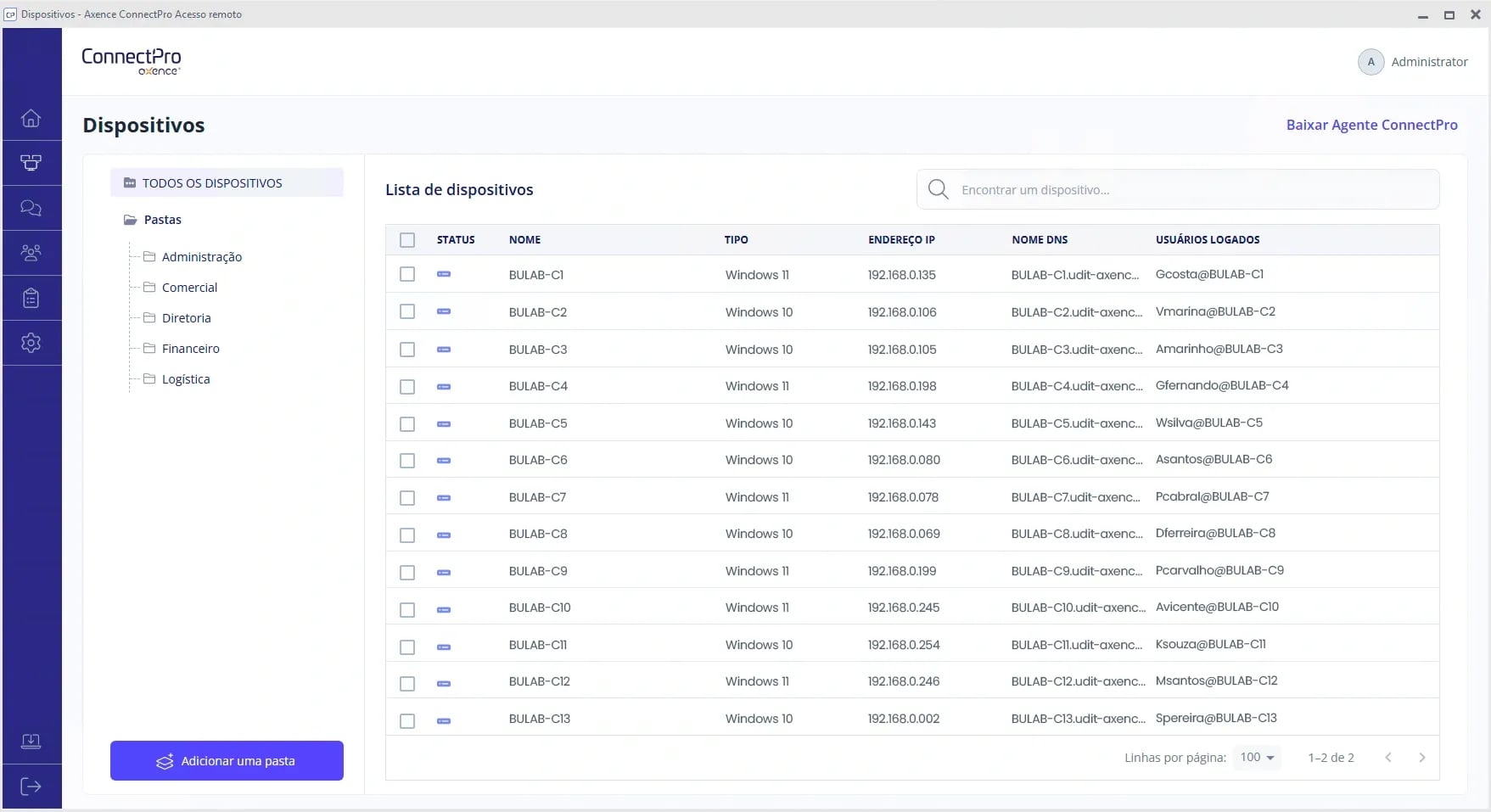The width and height of the screenshot is (1491, 812).
Task: Click the status icon for BULAB-C5
Action: click(444, 423)
